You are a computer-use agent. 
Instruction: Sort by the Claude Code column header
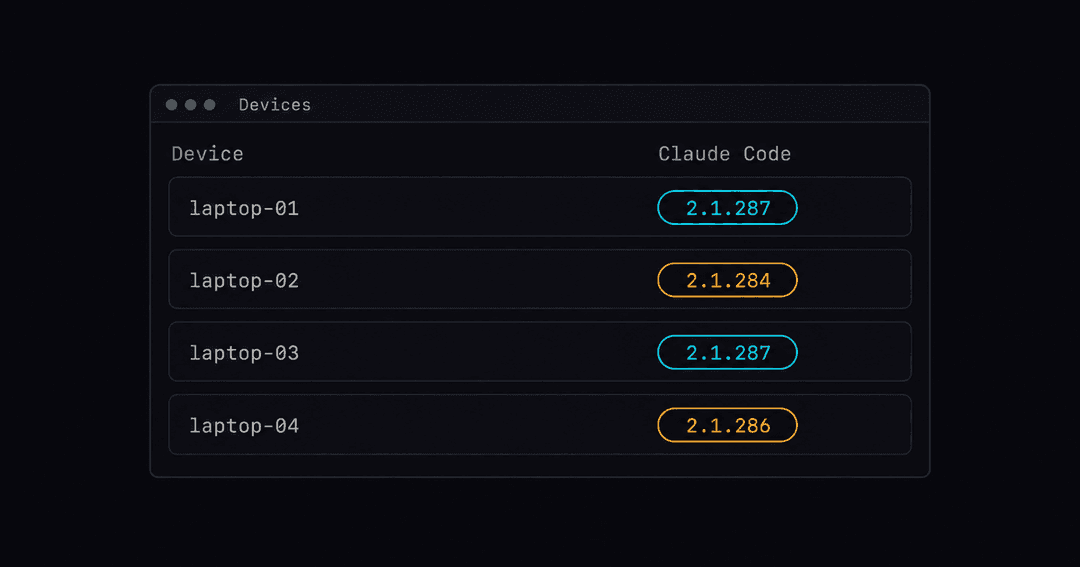[x=725, y=154]
